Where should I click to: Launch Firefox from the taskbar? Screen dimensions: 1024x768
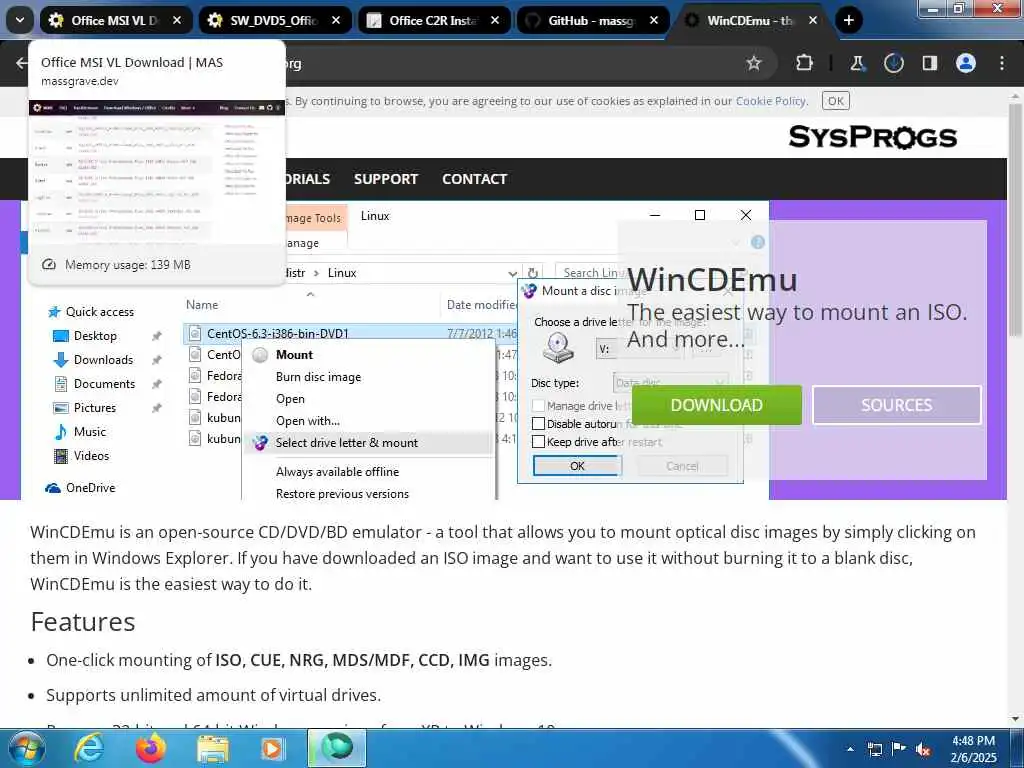point(151,748)
